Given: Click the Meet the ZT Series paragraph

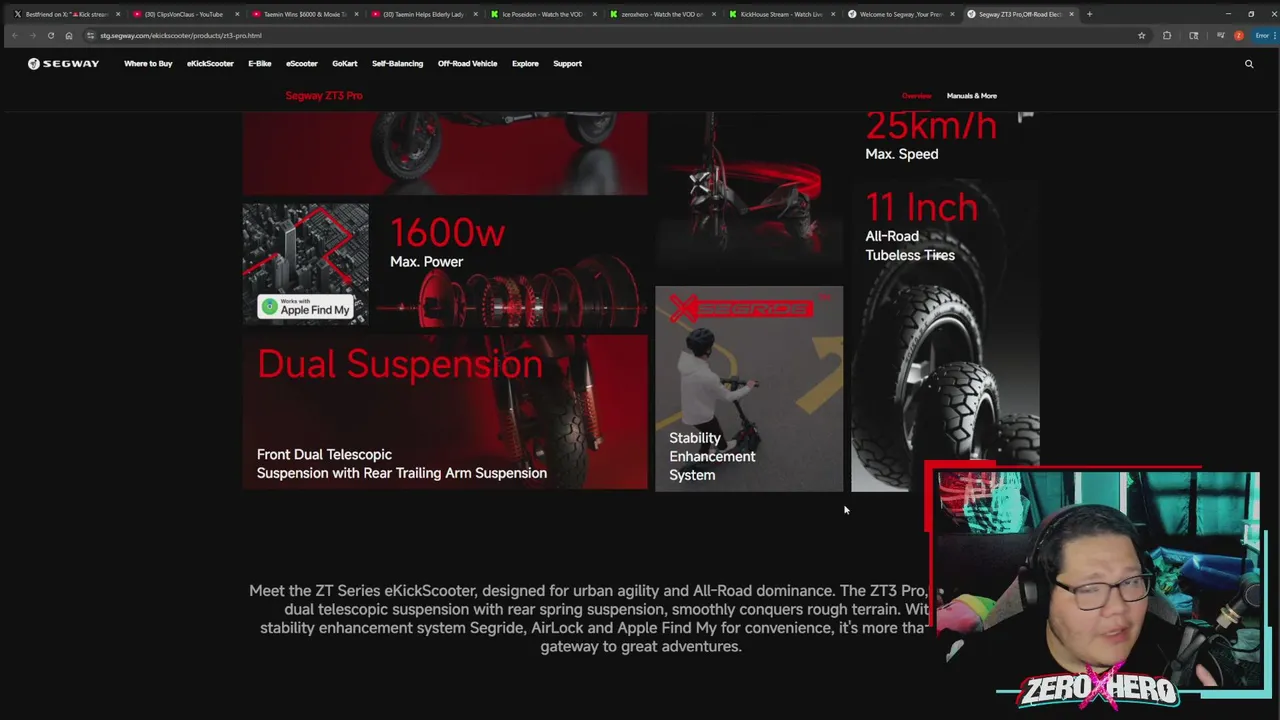Looking at the screenshot, I should pyautogui.click(x=590, y=618).
